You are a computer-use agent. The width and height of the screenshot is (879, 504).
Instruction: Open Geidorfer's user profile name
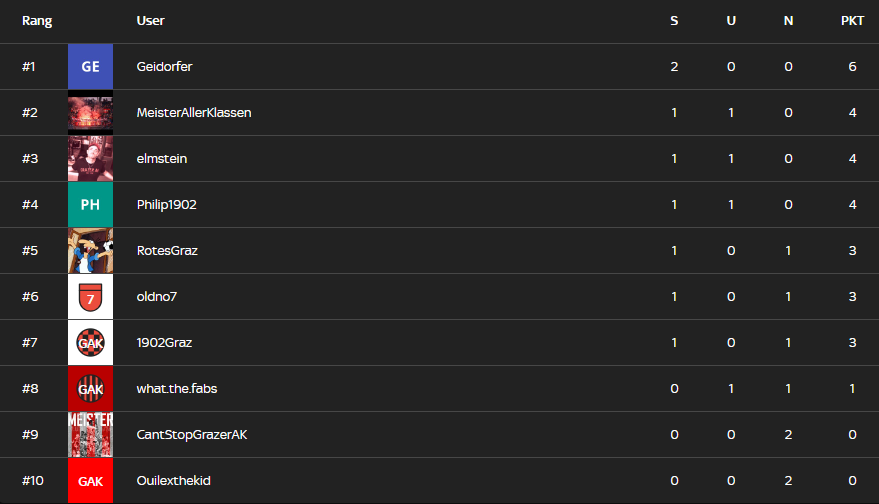pyautogui.click(x=164, y=67)
